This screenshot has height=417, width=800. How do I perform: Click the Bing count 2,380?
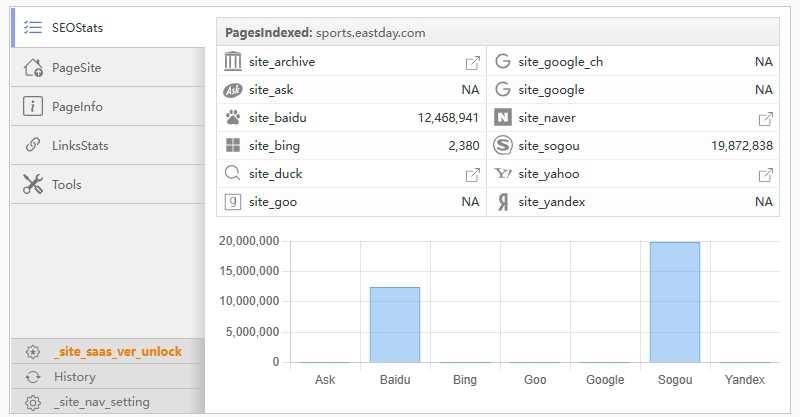[464, 146]
